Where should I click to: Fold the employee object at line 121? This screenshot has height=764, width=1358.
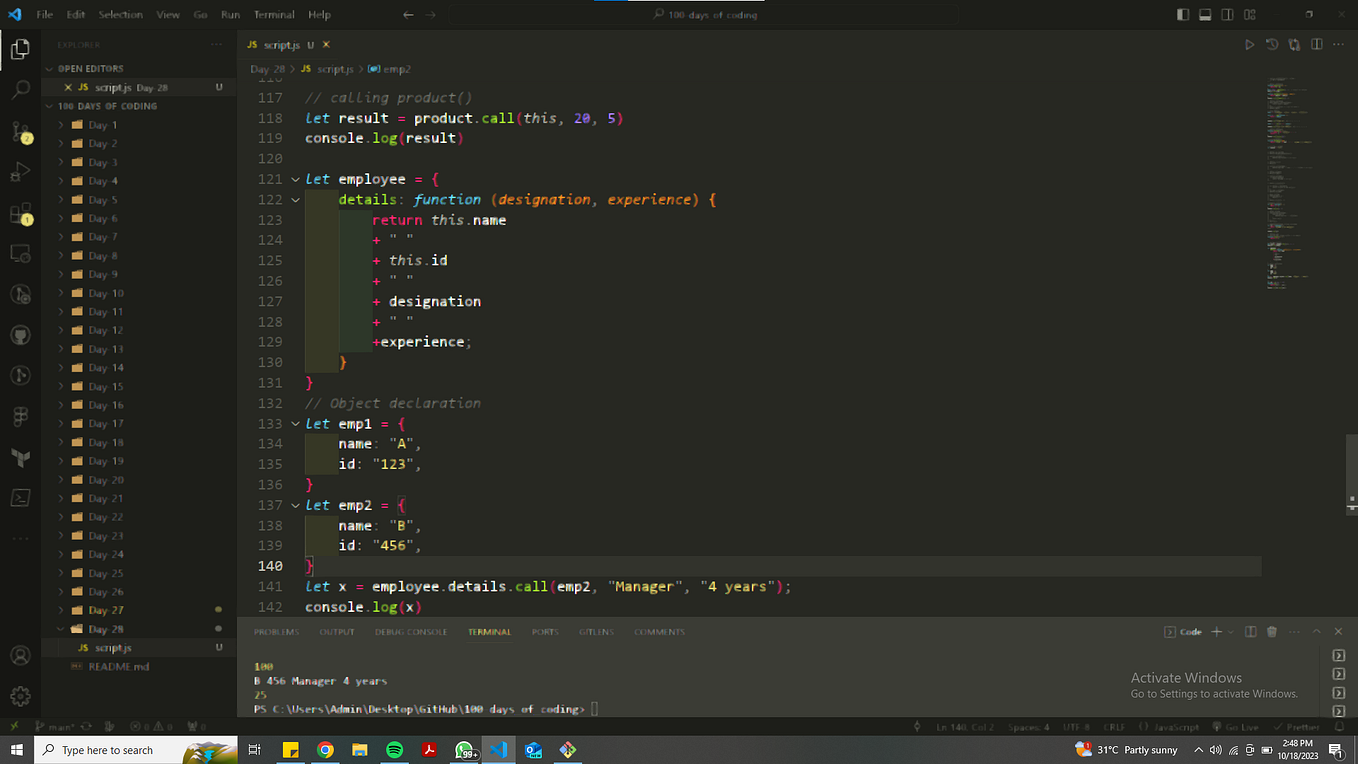click(x=295, y=179)
